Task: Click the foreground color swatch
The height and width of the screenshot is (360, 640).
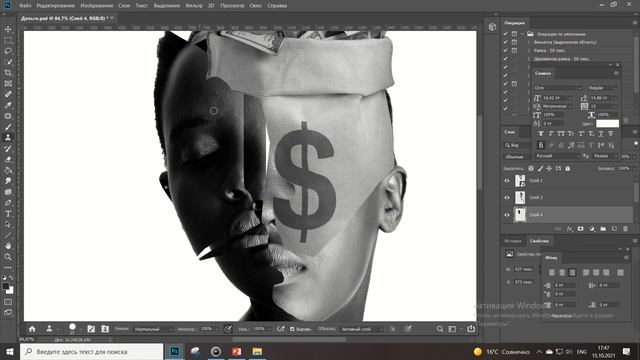Action: pos(6,286)
